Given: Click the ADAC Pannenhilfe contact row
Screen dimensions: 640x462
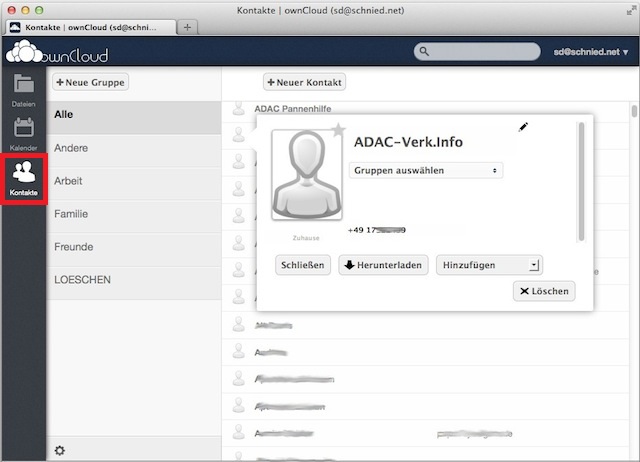Looking at the screenshot, I should tap(426, 109).
